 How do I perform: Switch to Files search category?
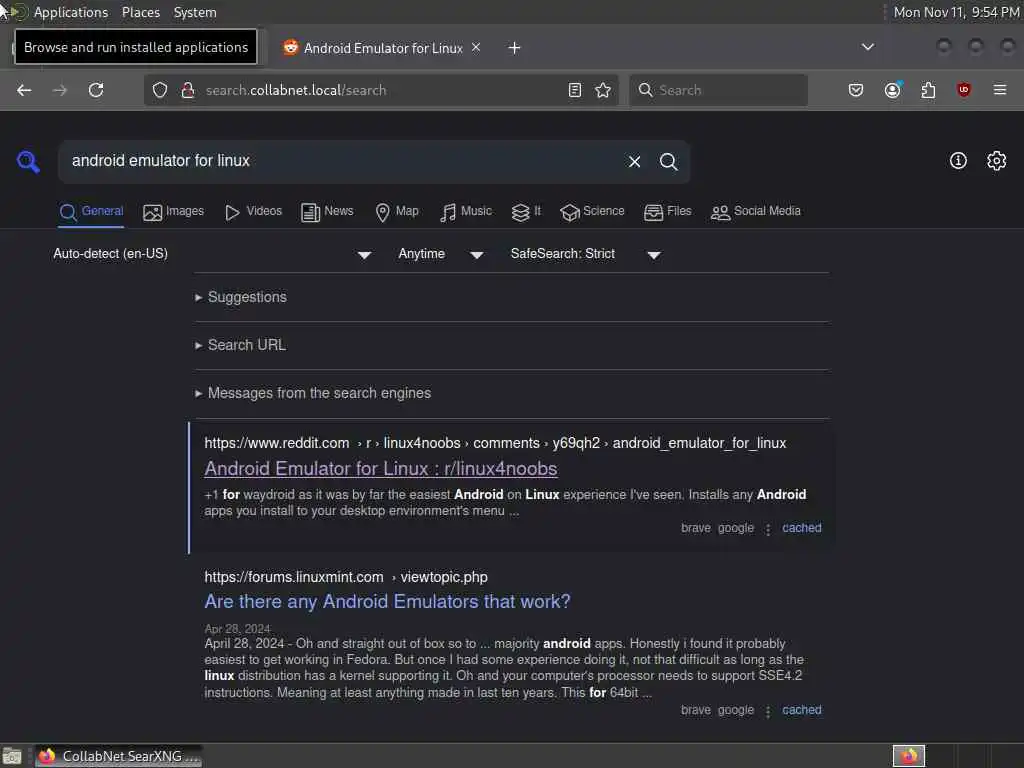[667, 212]
